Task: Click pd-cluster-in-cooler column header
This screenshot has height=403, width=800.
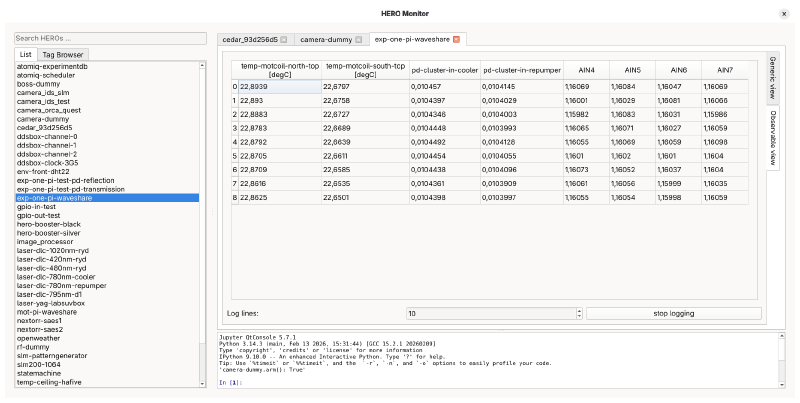Action: pos(445,70)
